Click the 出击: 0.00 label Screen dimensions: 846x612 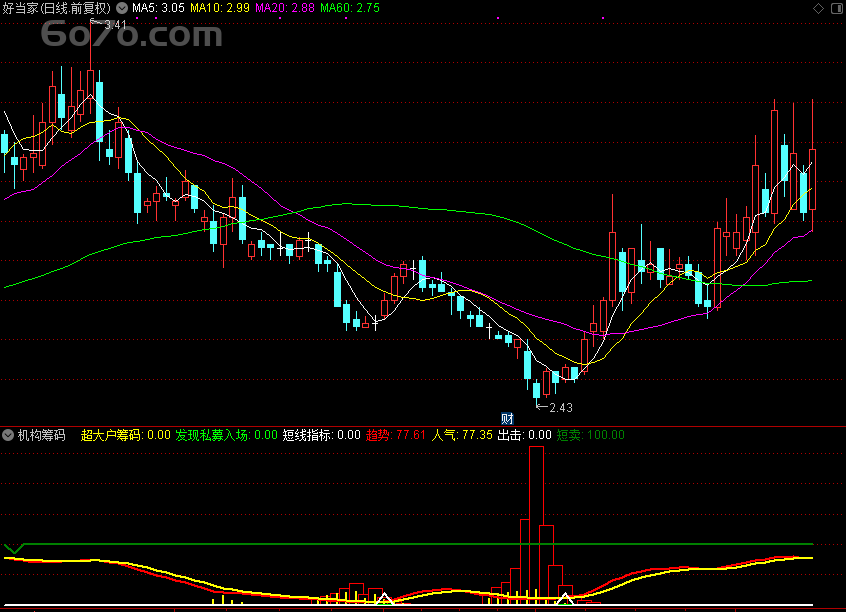pos(524,435)
